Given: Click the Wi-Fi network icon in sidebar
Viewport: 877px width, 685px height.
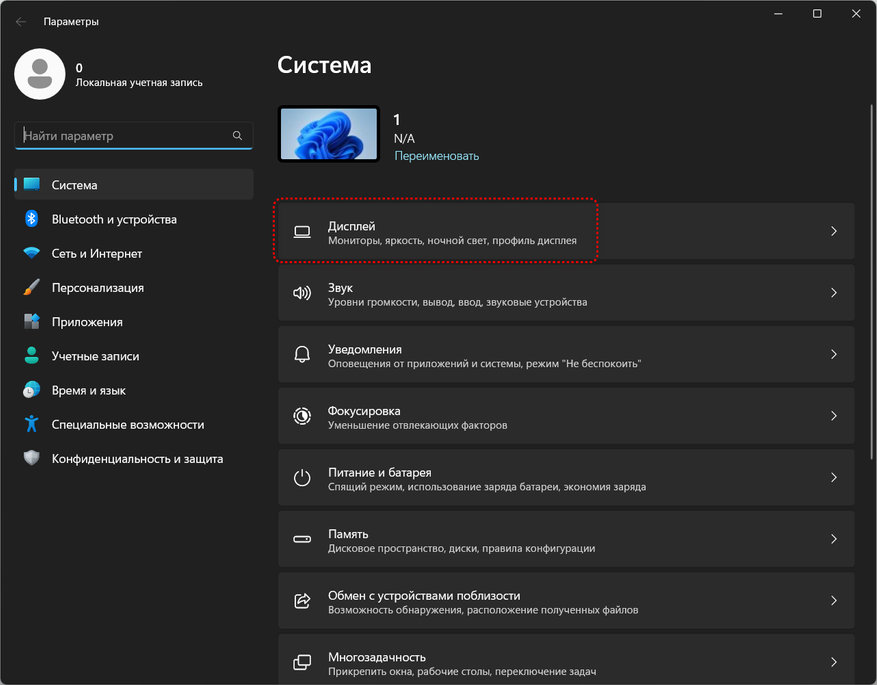Looking at the screenshot, I should click(32, 254).
